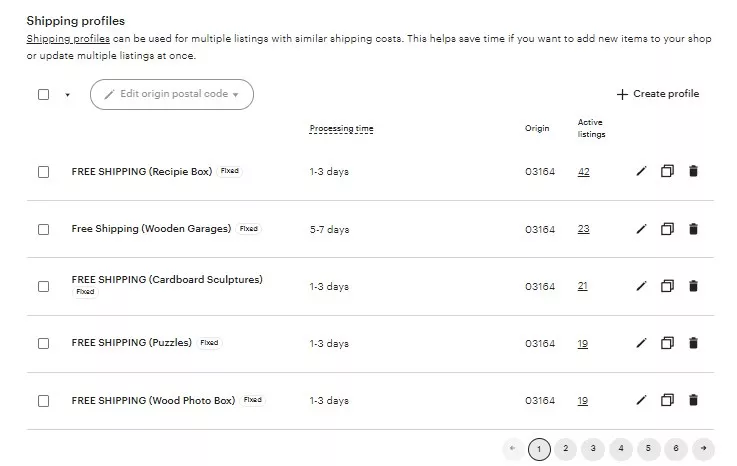Duplicate the Wood Photo Box shipping profile

[x=667, y=400]
